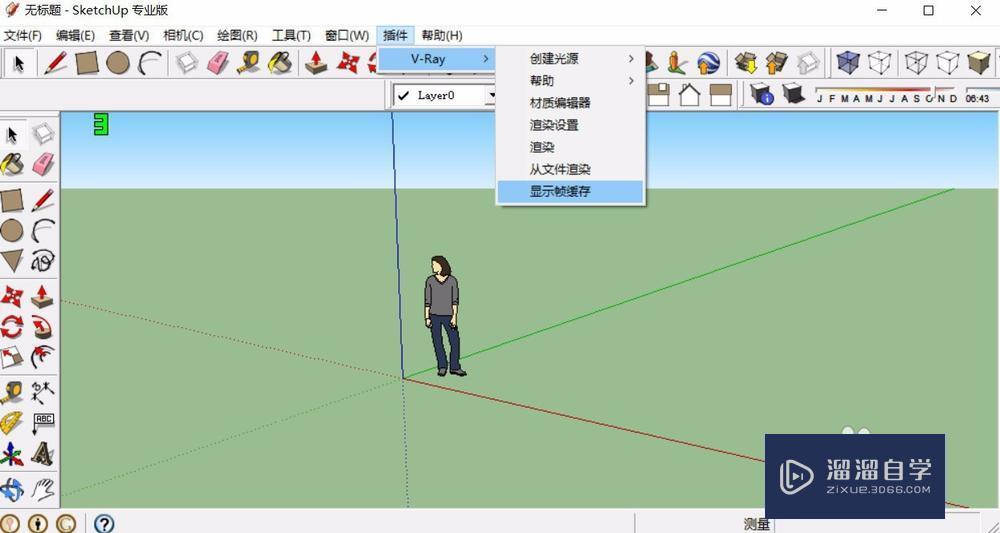This screenshot has height=533, width=1000.
Task: Choose the Rectangle tool in top toolbar
Action: click(x=87, y=63)
